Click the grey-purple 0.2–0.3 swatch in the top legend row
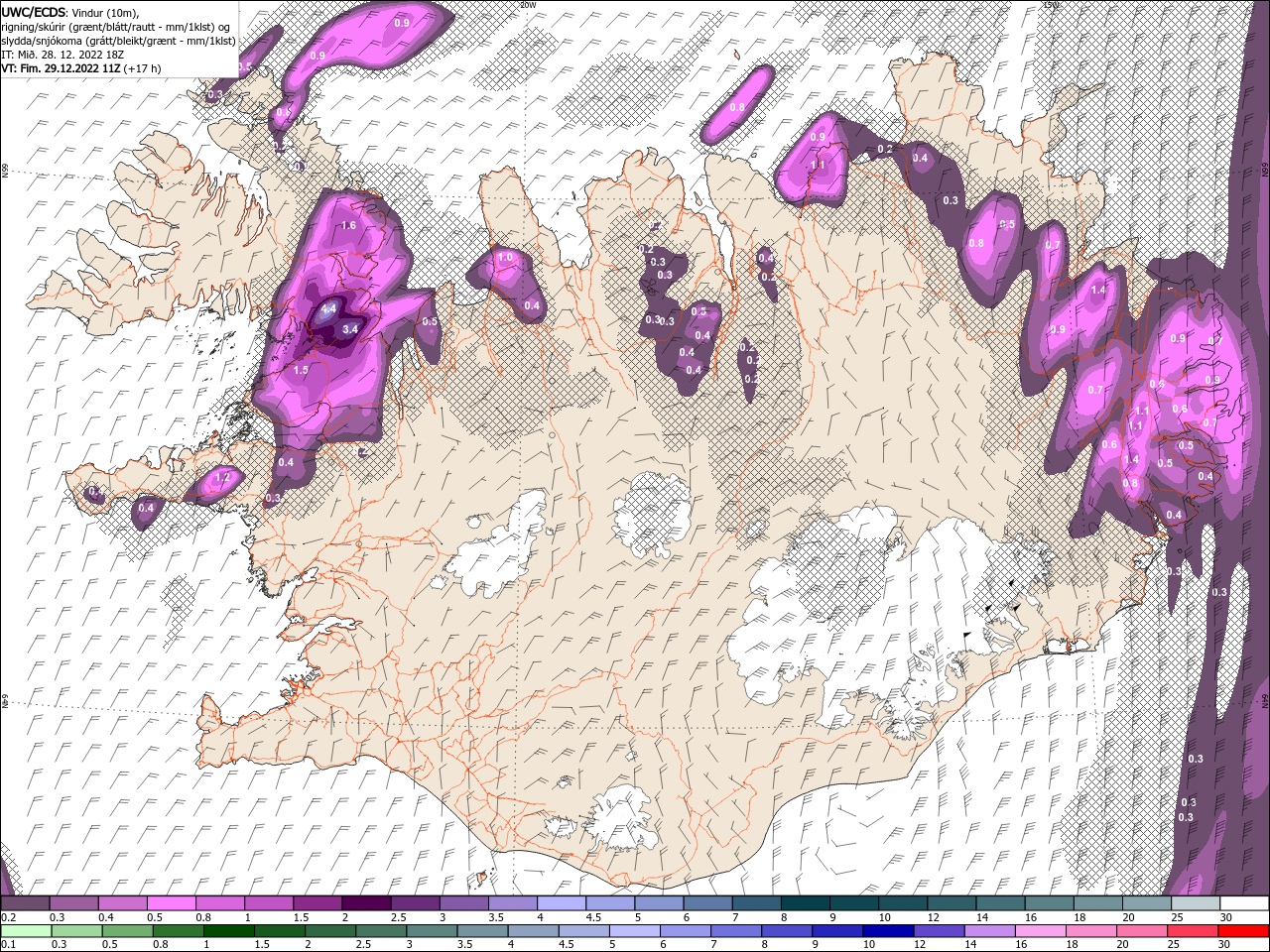The height and width of the screenshot is (952, 1270). tap(26, 903)
